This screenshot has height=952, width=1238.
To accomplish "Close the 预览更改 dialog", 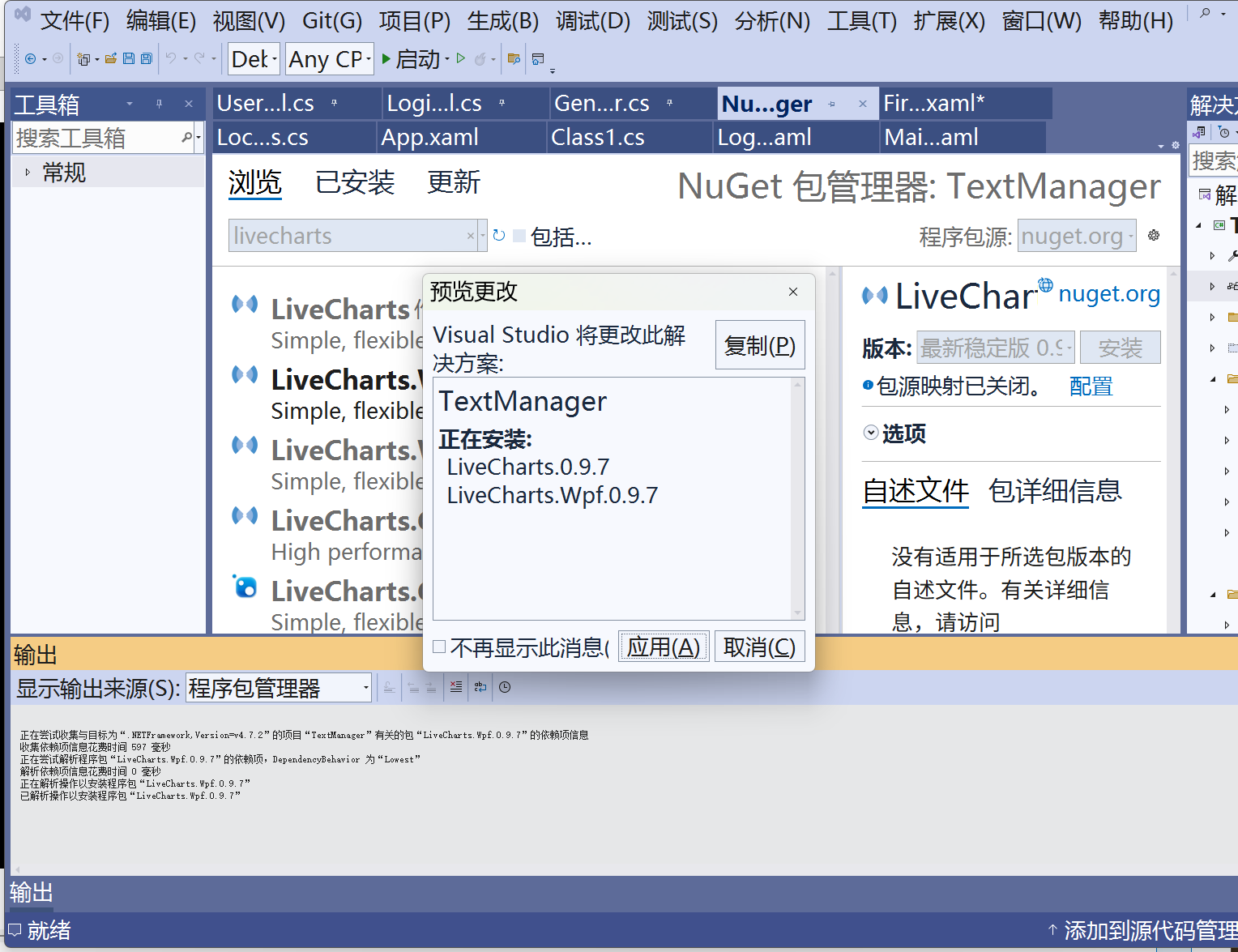I will (x=793, y=292).
